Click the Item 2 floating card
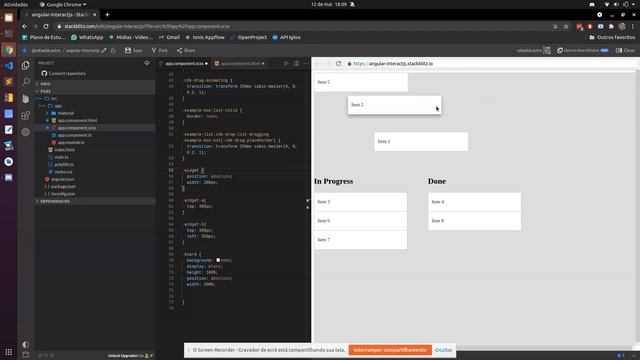 tap(394, 105)
